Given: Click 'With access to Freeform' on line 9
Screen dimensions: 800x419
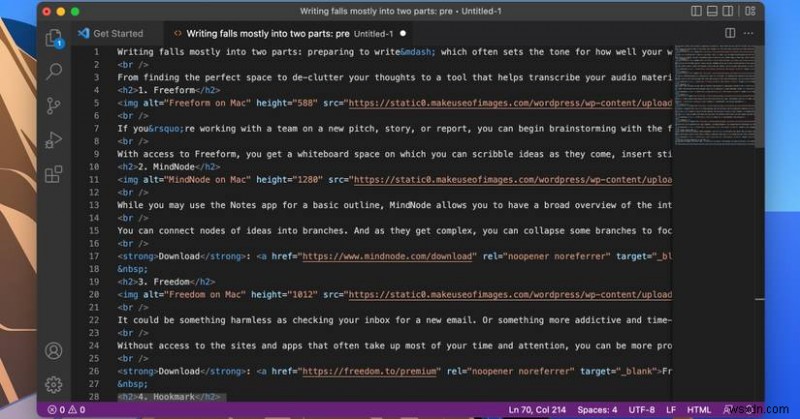Looking at the screenshot, I should (179, 154).
